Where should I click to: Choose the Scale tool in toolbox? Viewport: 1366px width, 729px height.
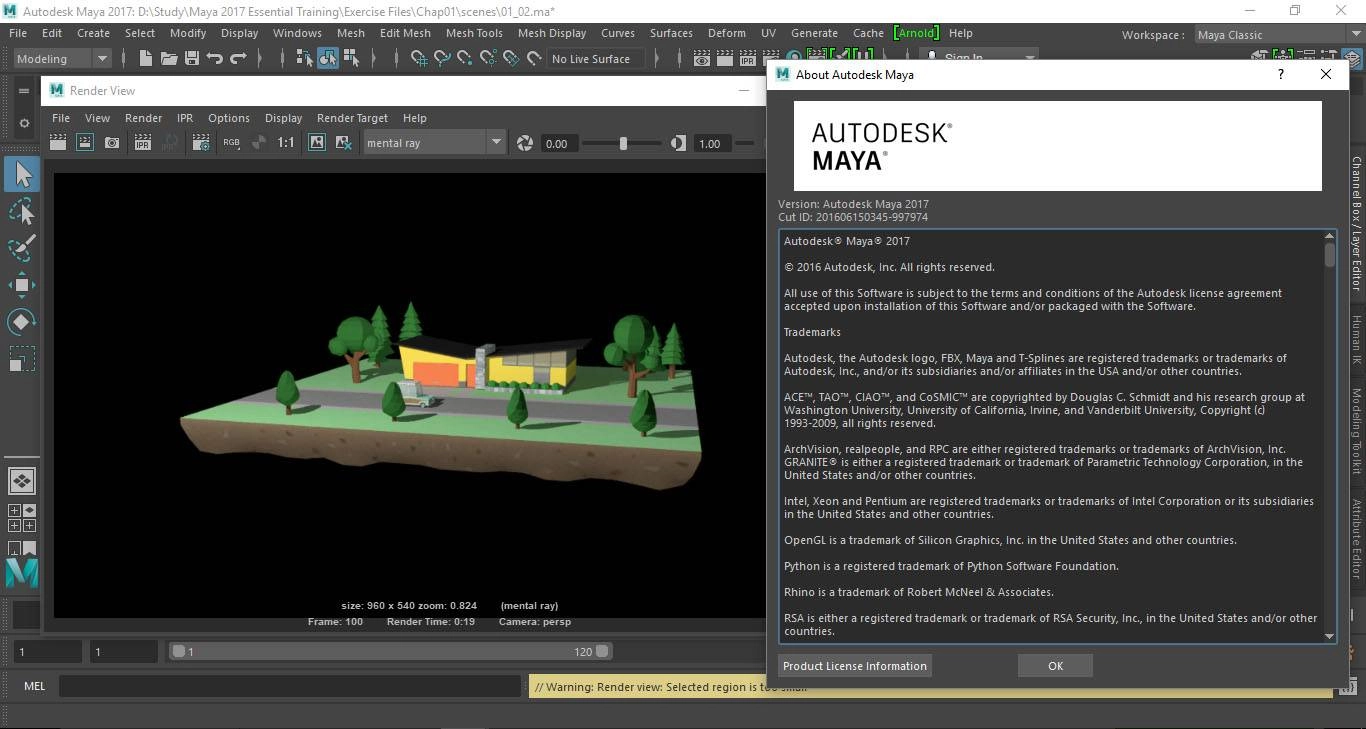[x=22, y=358]
